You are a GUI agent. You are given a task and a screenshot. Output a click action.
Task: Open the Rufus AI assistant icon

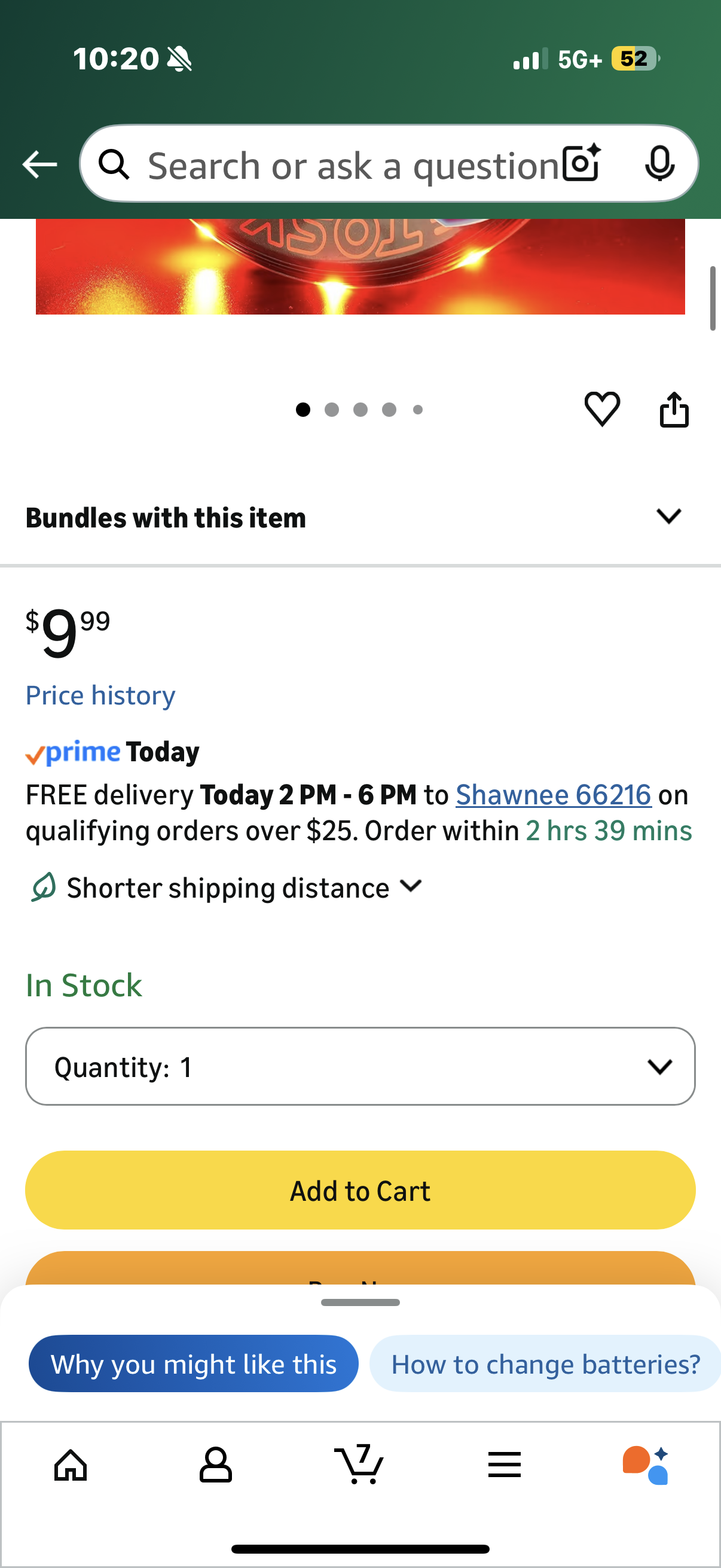(x=646, y=1465)
